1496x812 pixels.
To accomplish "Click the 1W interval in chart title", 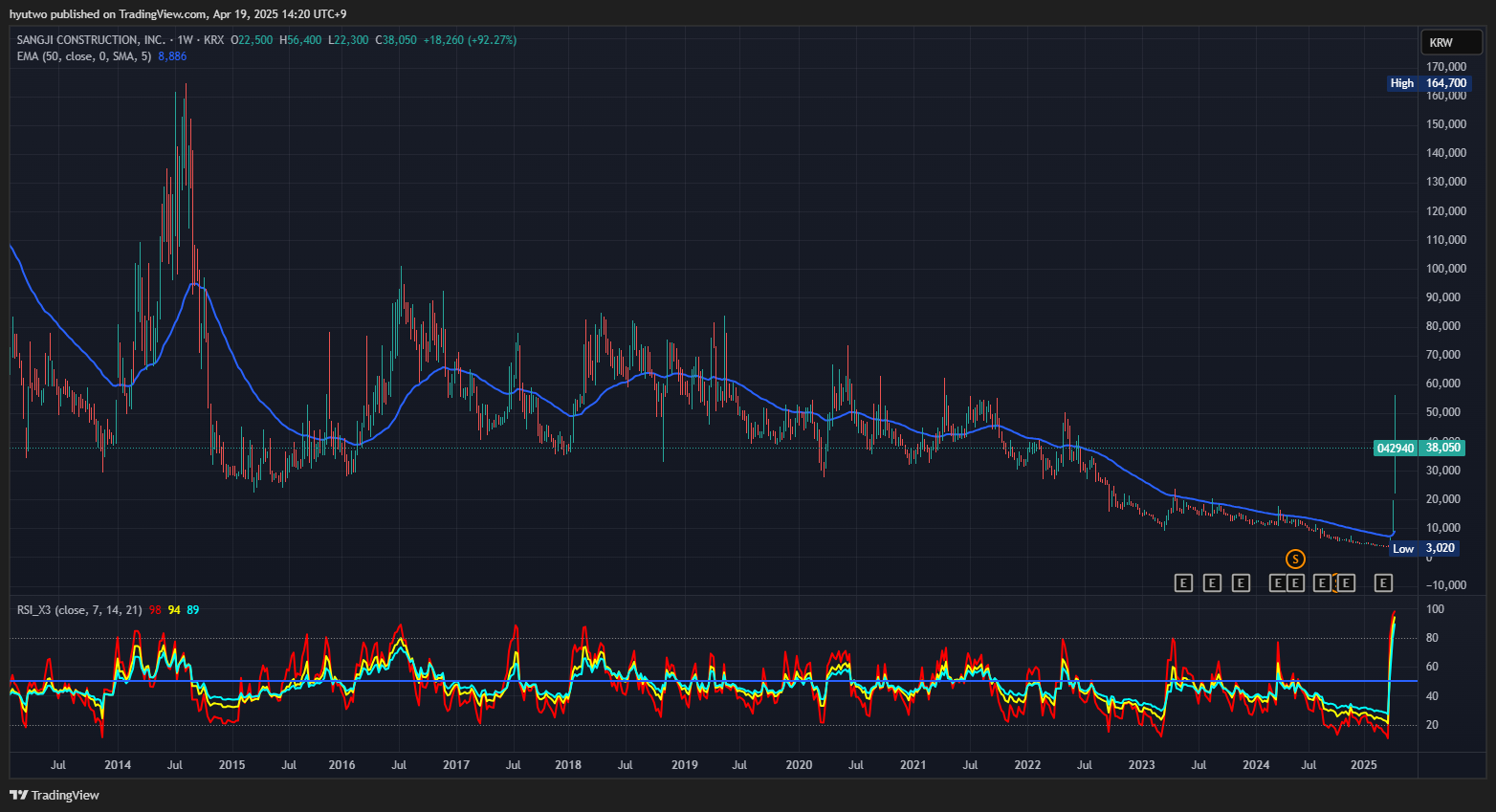I will click(186, 40).
